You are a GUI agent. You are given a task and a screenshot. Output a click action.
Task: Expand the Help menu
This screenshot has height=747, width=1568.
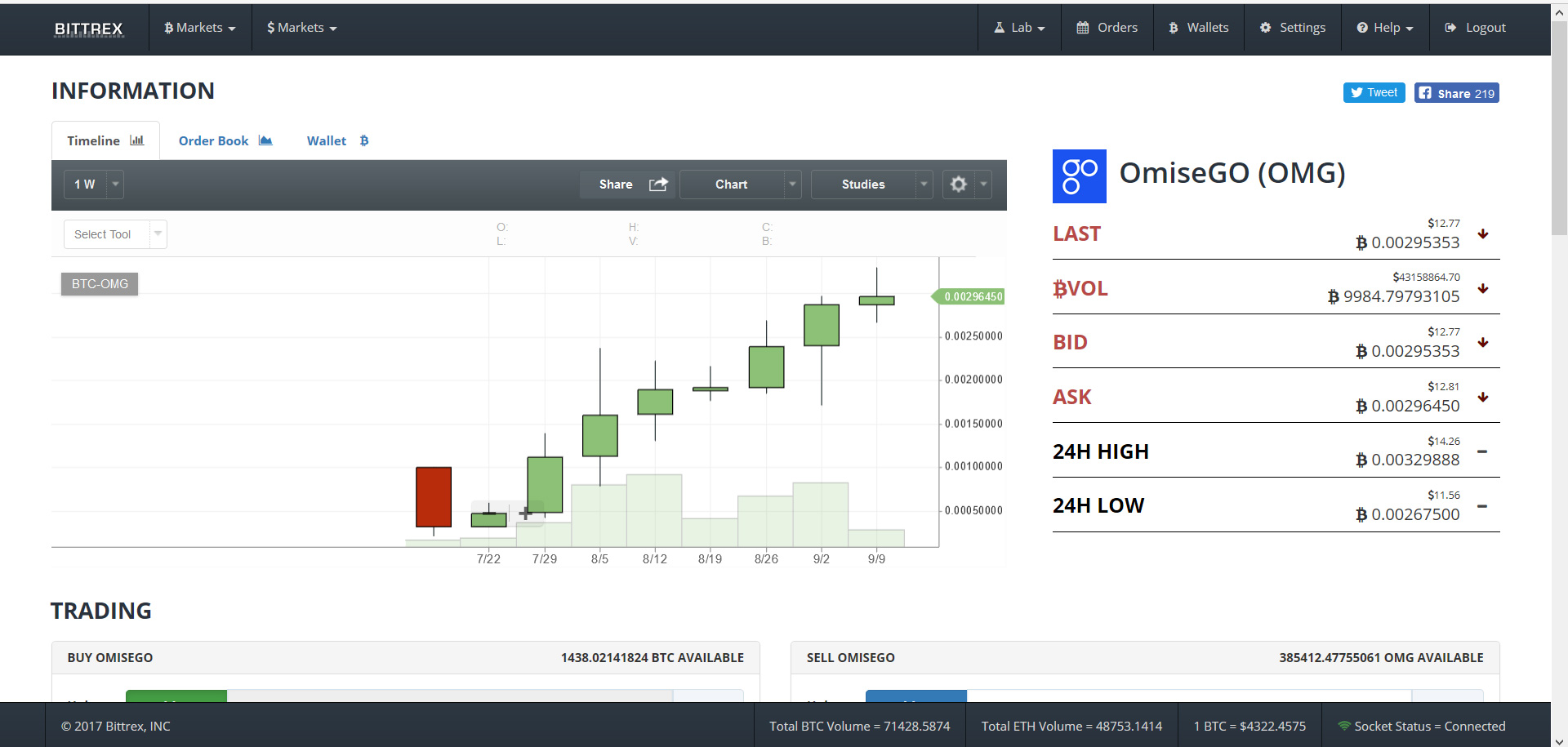pyautogui.click(x=1385, y=28)
